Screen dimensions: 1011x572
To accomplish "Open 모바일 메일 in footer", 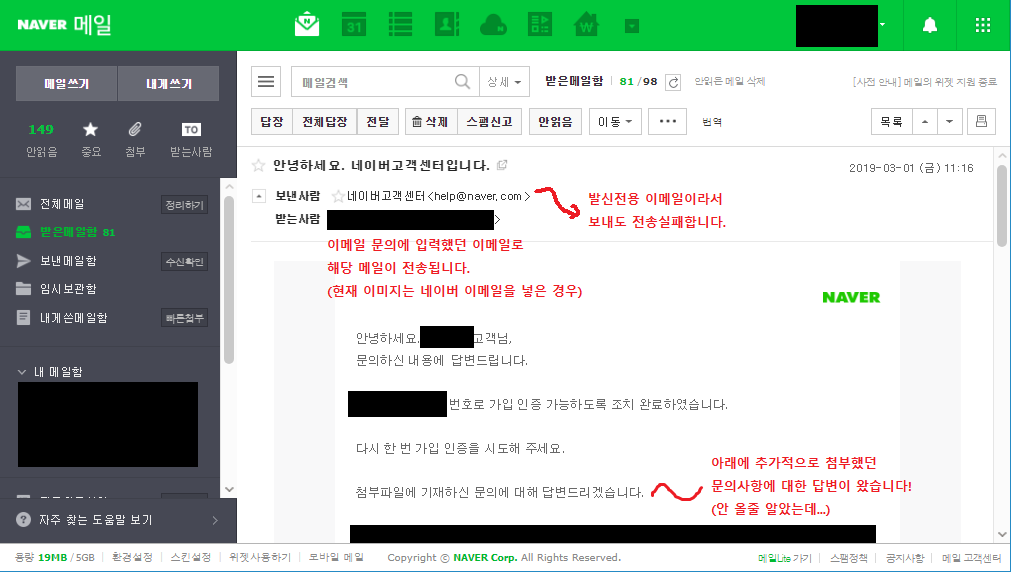I will (x=336, y=557).
